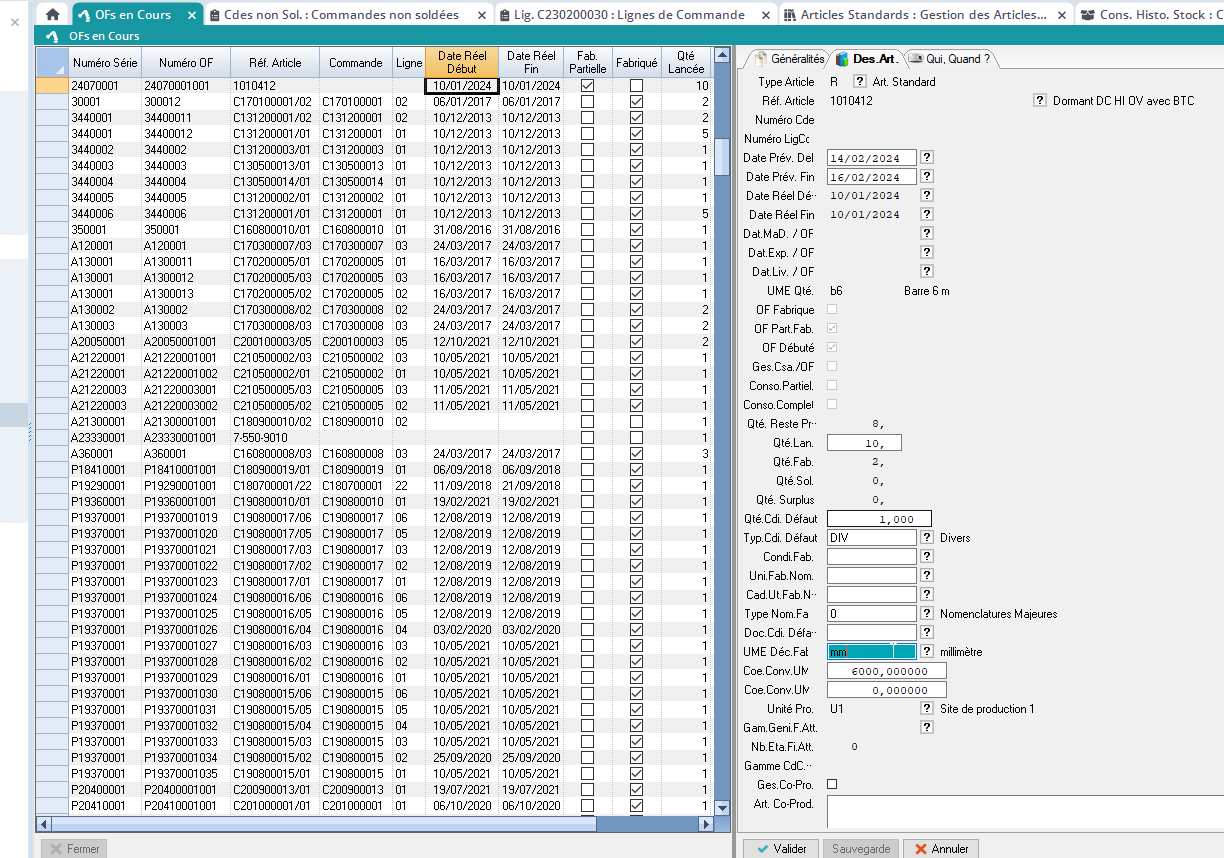Open lookup next to Type Nom.Fa field
The width and height of the screenshot is (1224, 858).
click(927, 614)
